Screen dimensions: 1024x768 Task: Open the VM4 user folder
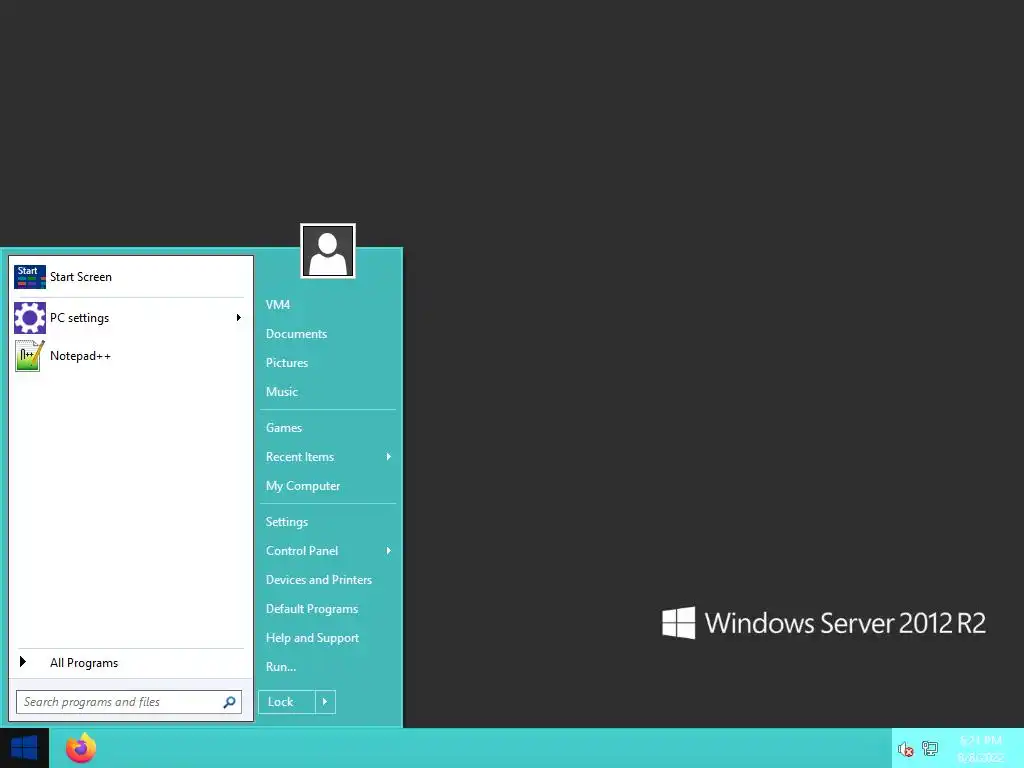278,304
